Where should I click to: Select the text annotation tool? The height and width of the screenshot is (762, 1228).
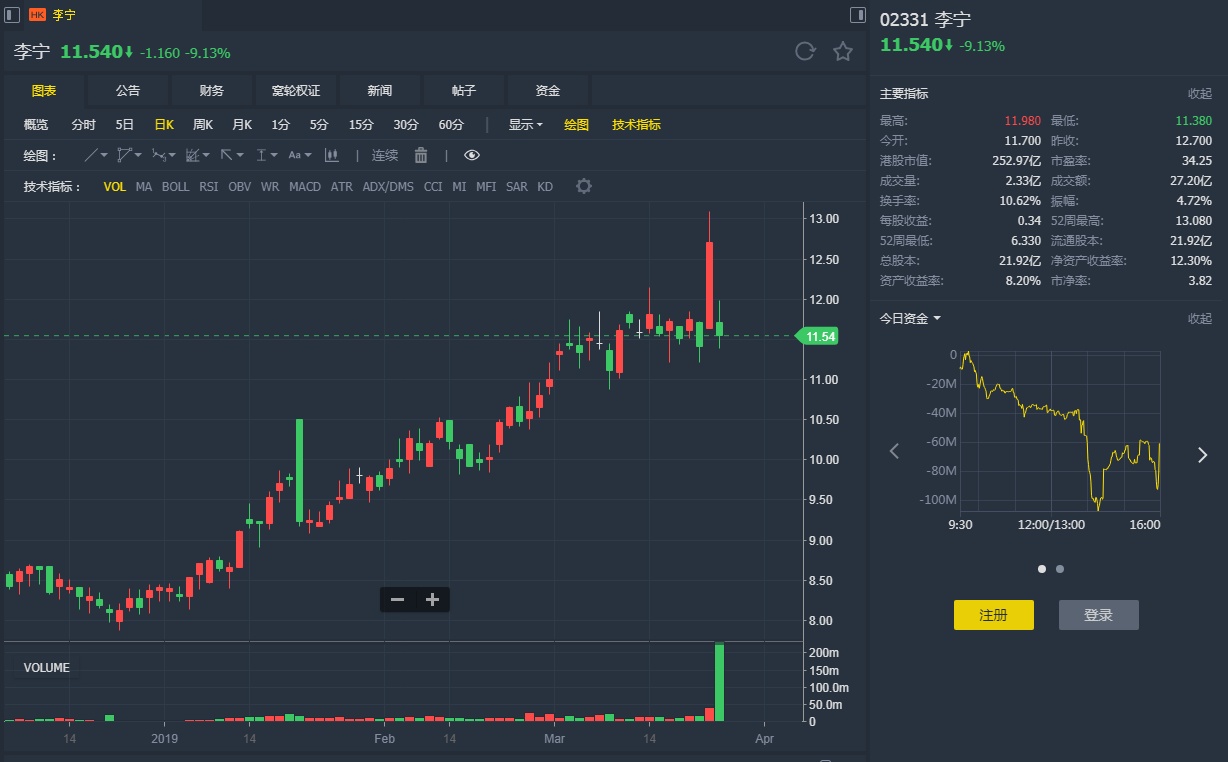pyautogui.click(x=294, y=155)
